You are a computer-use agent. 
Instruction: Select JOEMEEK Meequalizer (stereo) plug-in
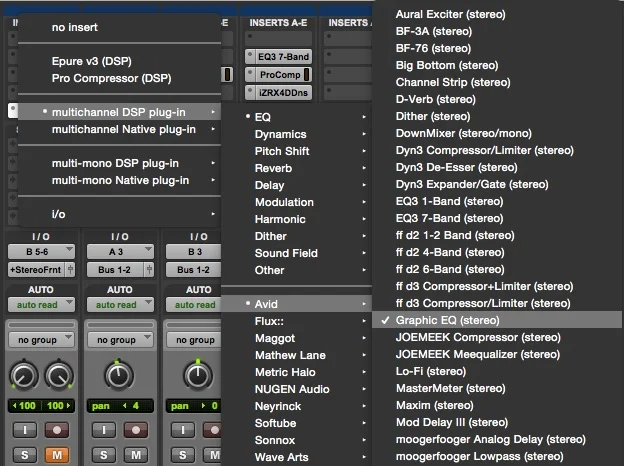[x=497, y=354]
